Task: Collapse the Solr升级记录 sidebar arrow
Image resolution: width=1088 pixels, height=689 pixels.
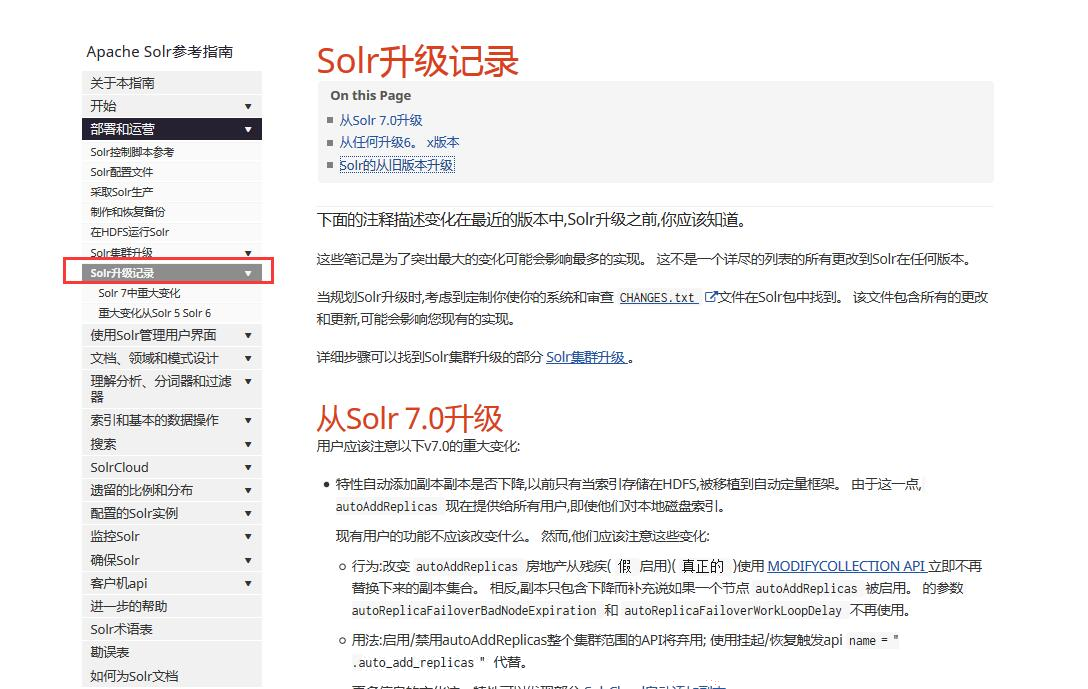Action: click(x=248, y=273)
